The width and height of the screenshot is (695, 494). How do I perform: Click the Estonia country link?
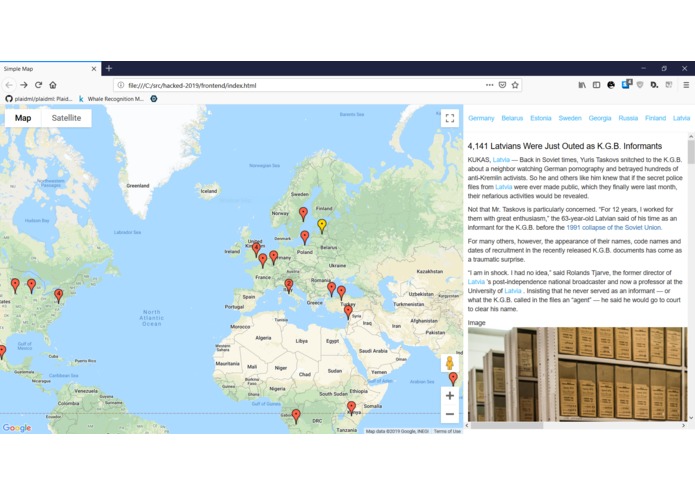541,118
